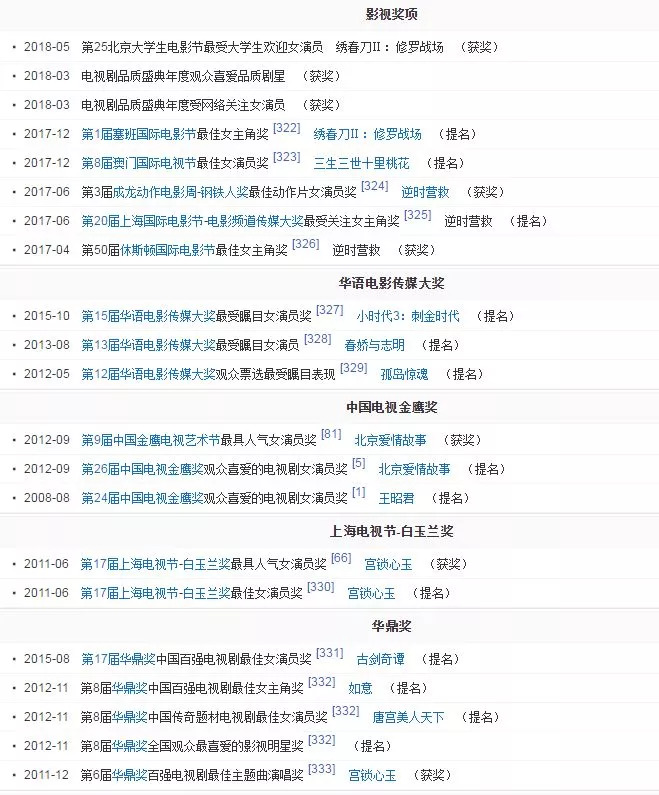Open 华鼎奖 link in 主题曲演唱奖 row

[130, 775]
